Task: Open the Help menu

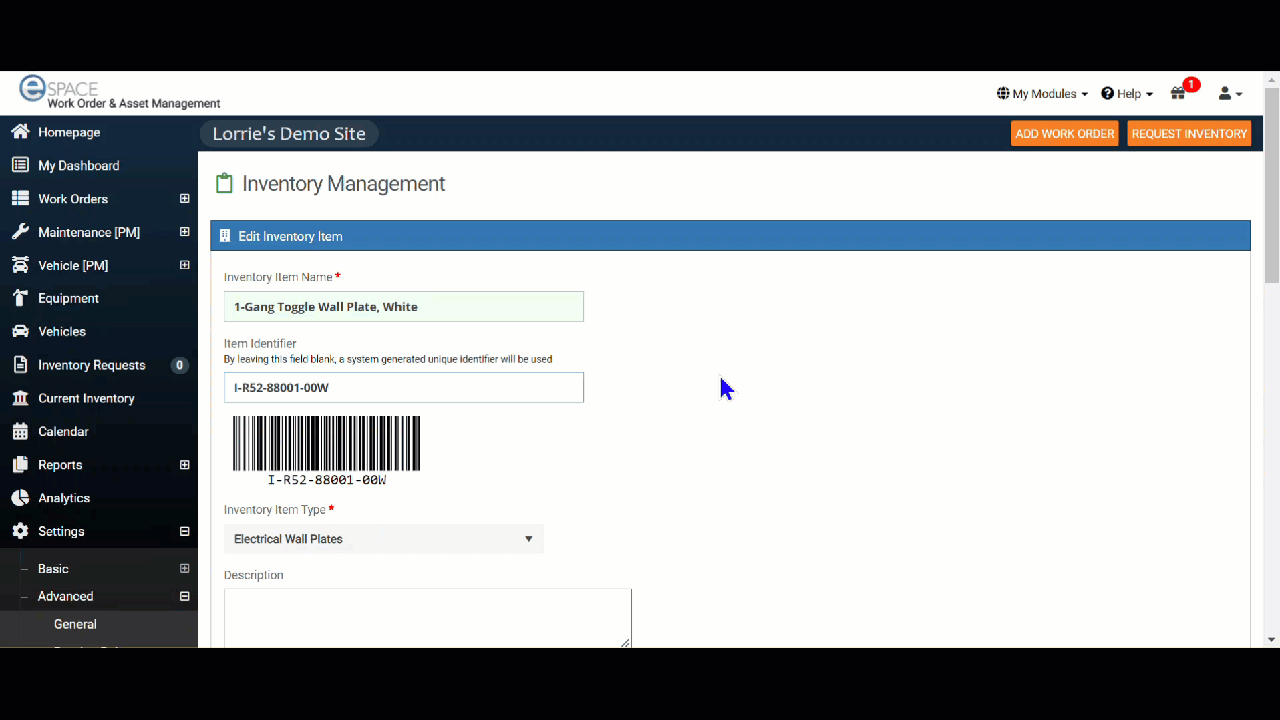Action: 1127,93
